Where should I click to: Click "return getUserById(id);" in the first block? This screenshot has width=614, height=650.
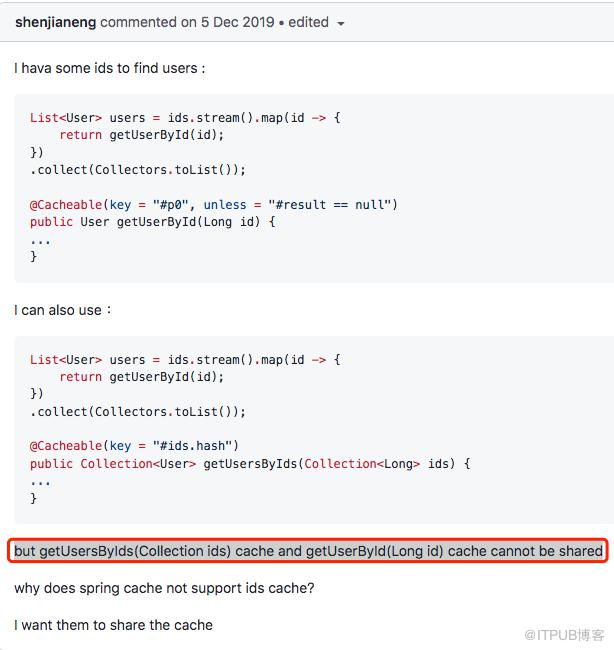pos(142,135)
